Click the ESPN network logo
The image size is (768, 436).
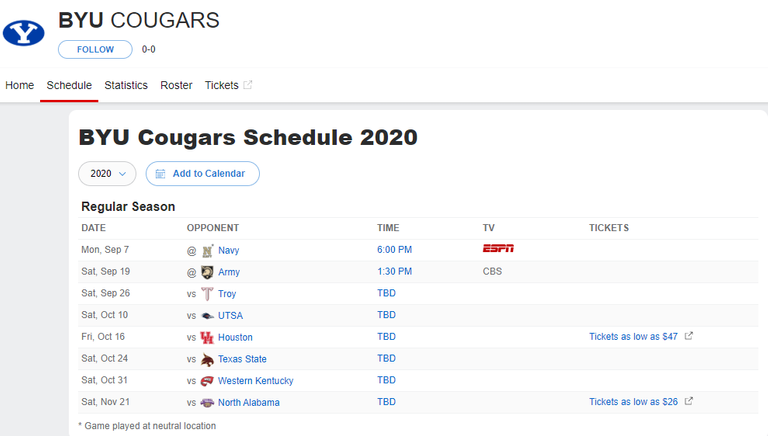[x=498, y=248]
